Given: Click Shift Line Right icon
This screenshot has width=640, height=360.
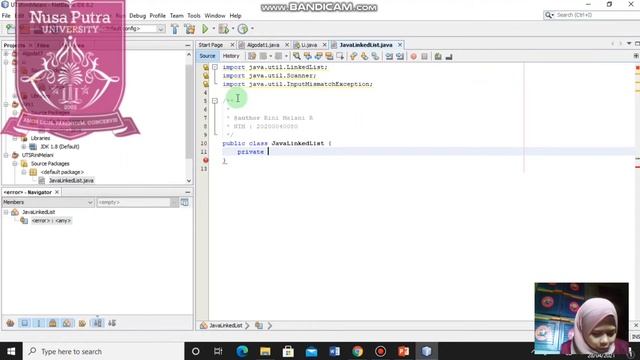Looking at the screenshot, I should coord(400,56).
